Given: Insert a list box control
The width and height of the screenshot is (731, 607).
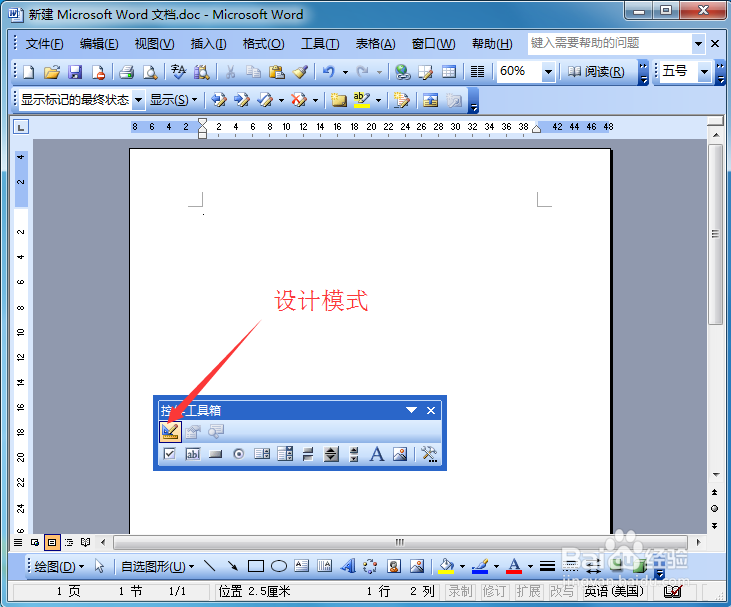Looking at the screenshot, I should (x=262, y=454).
